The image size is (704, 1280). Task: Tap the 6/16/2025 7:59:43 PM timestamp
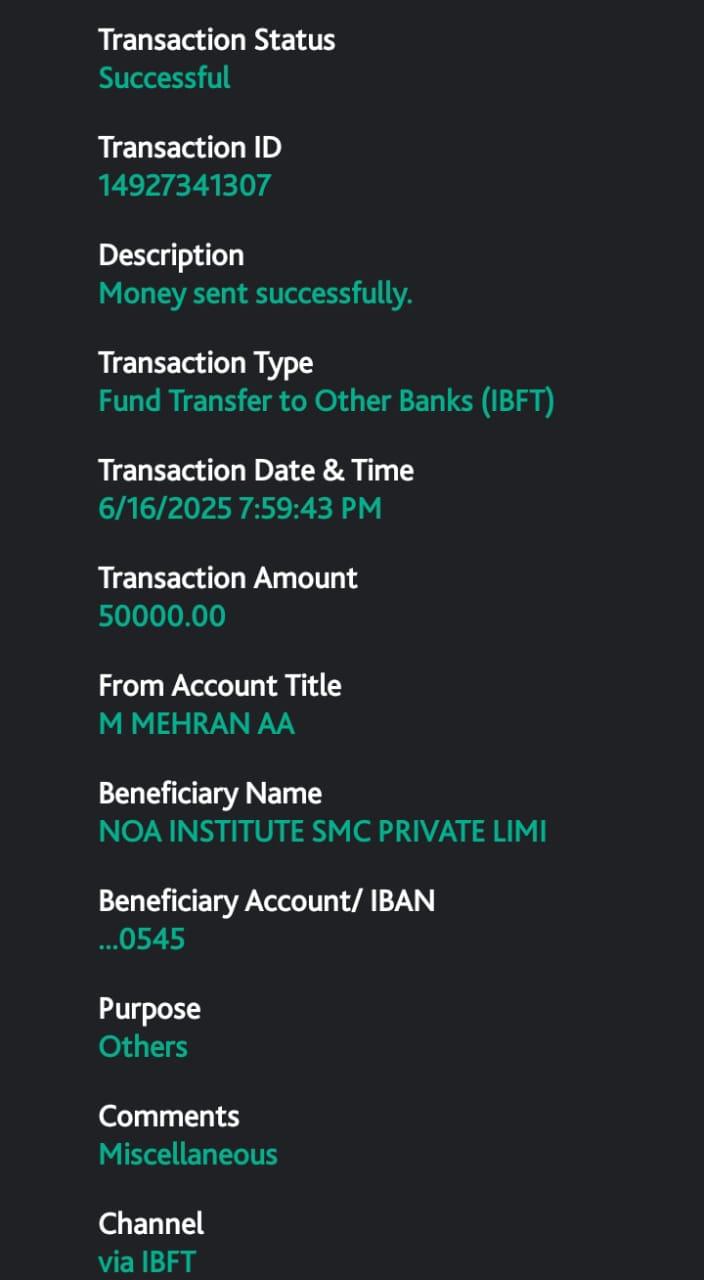240,509
